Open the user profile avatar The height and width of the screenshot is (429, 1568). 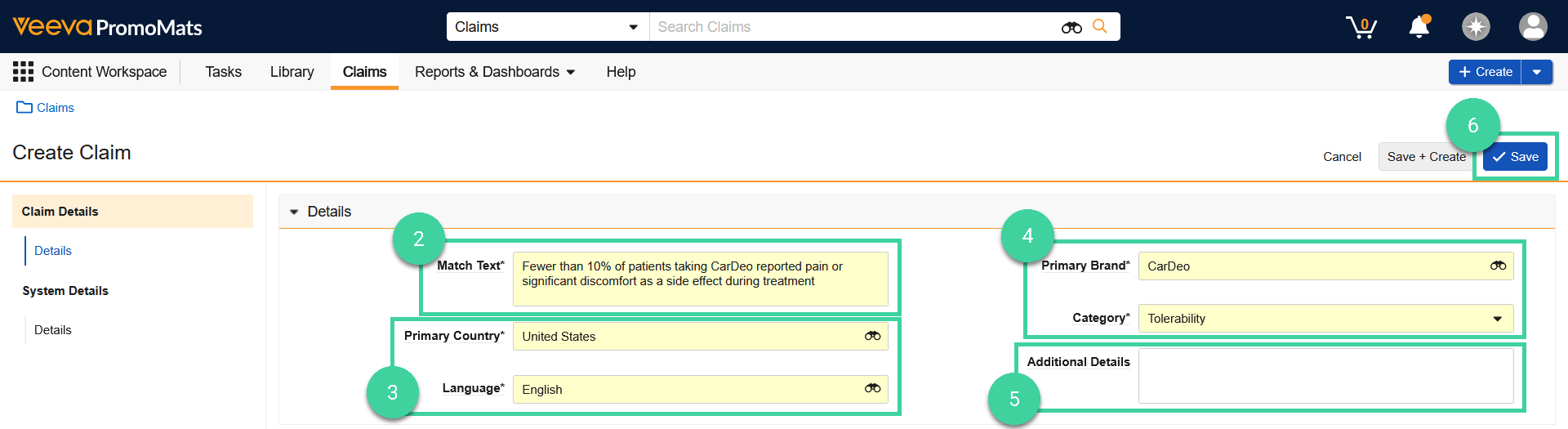pyautogui.click(x=1533, y=27)
